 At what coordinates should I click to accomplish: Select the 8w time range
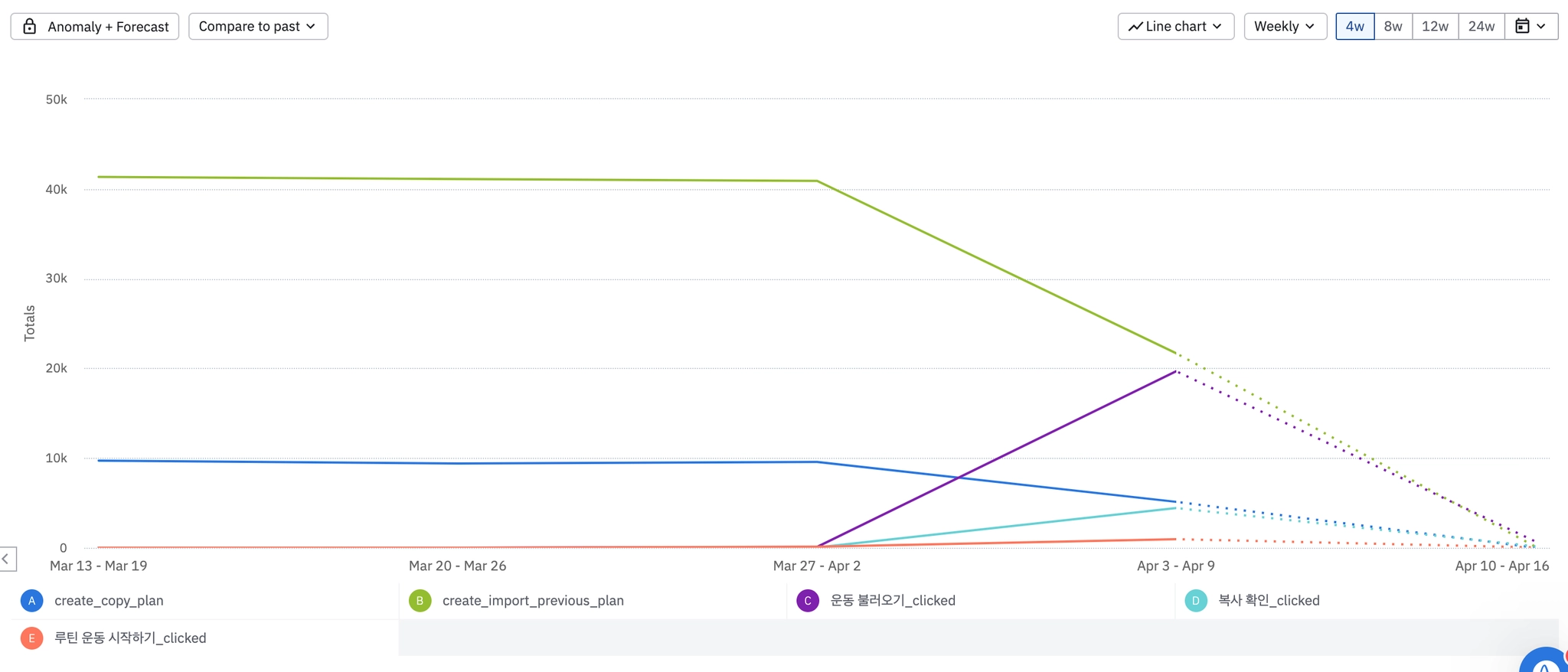coord(1393,26)
